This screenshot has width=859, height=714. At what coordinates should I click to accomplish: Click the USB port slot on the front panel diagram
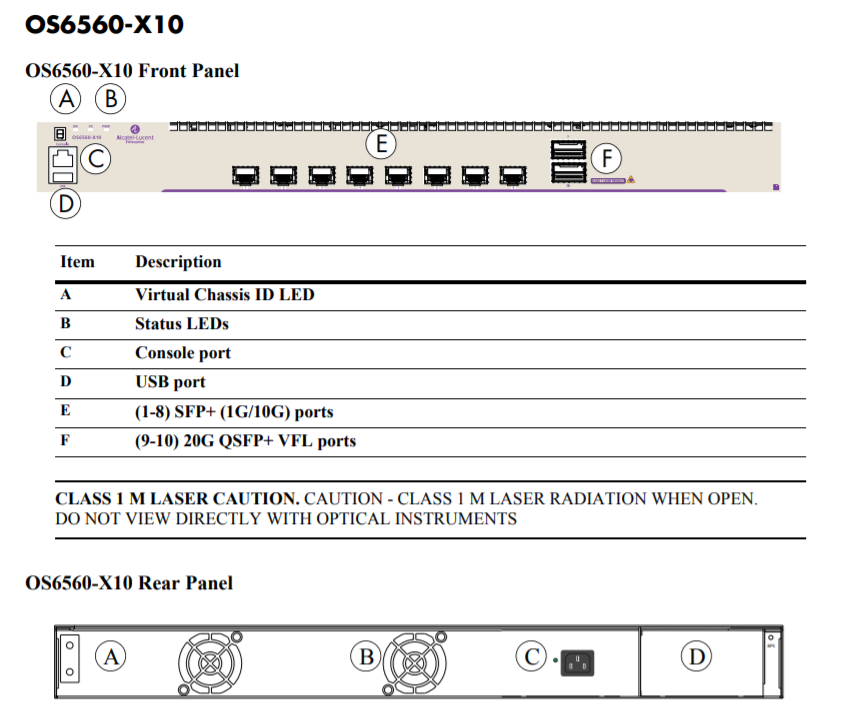62,176
